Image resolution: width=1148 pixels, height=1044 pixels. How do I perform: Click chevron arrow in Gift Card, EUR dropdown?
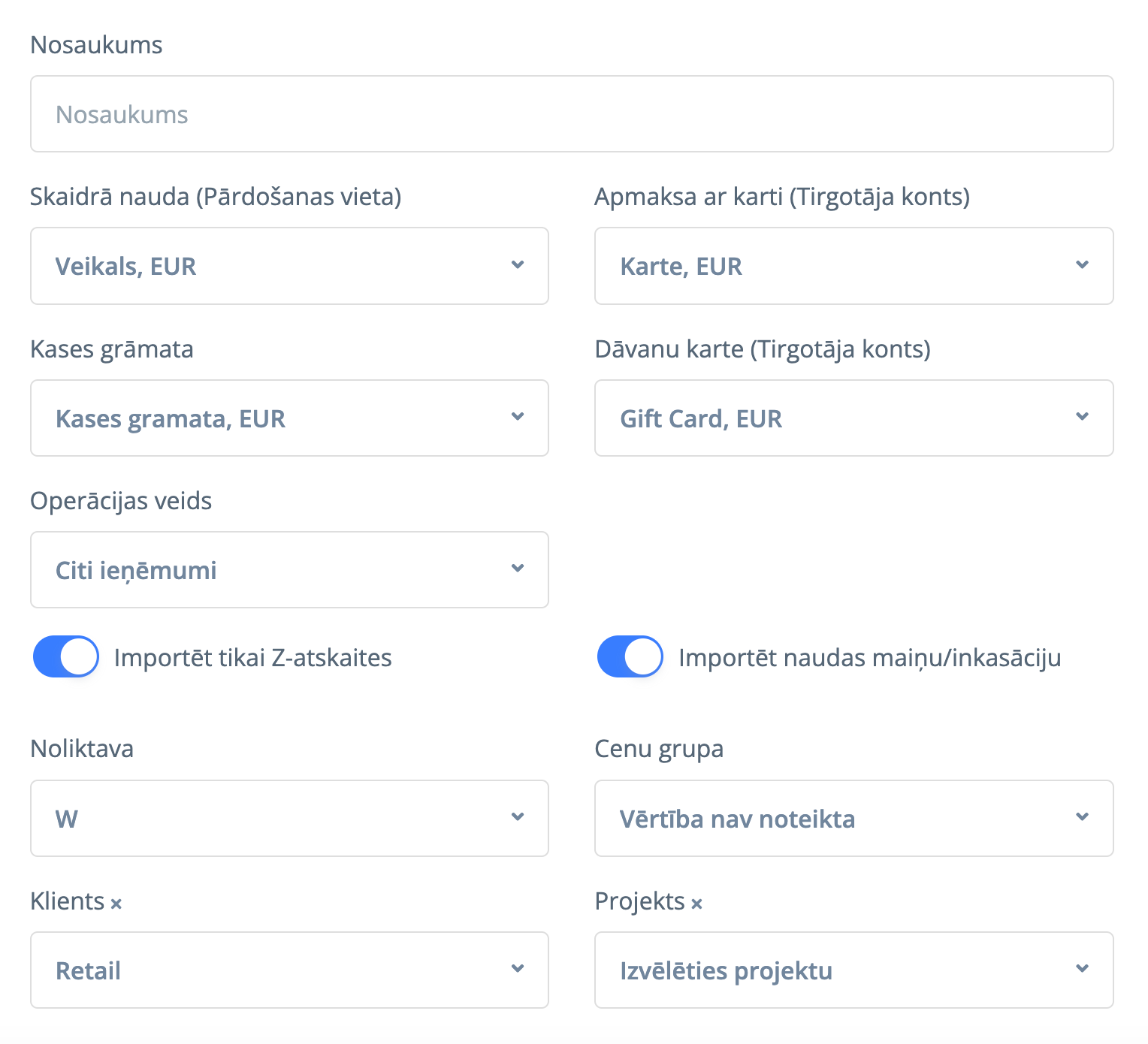click(x=1082, y=417)
